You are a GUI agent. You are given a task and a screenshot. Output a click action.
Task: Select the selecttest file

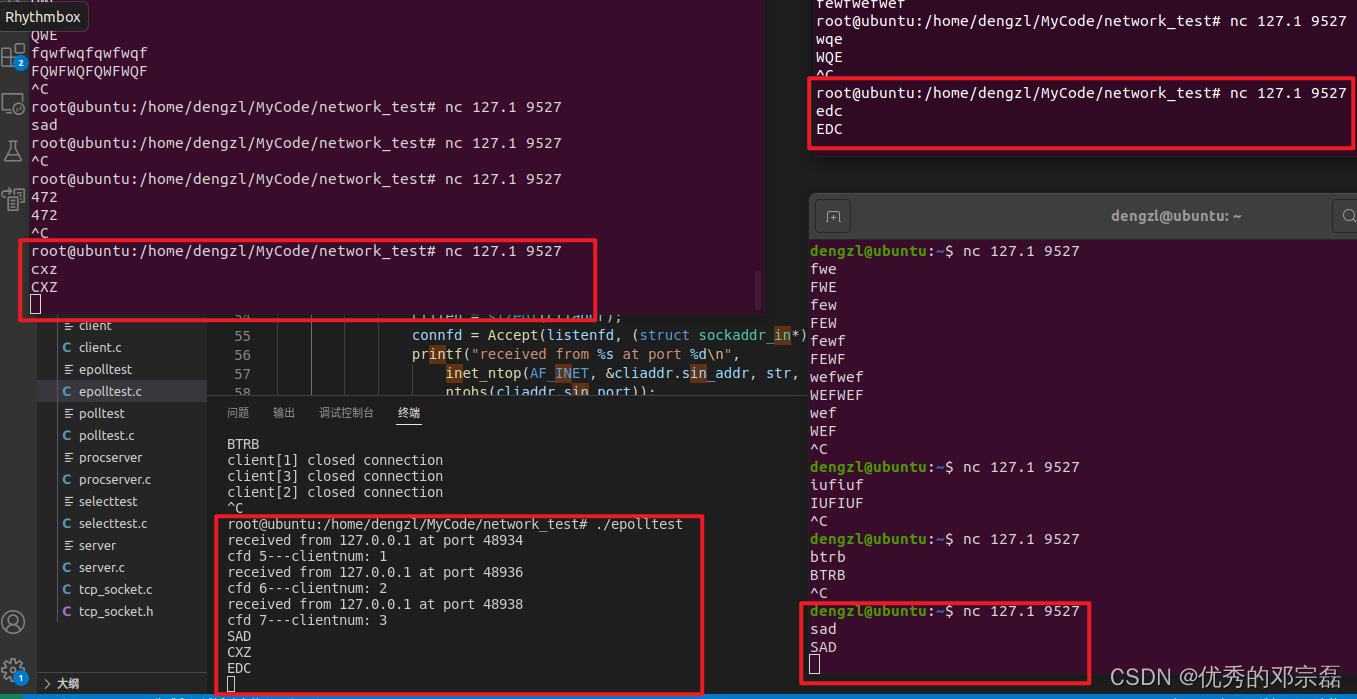coord(121,501)
